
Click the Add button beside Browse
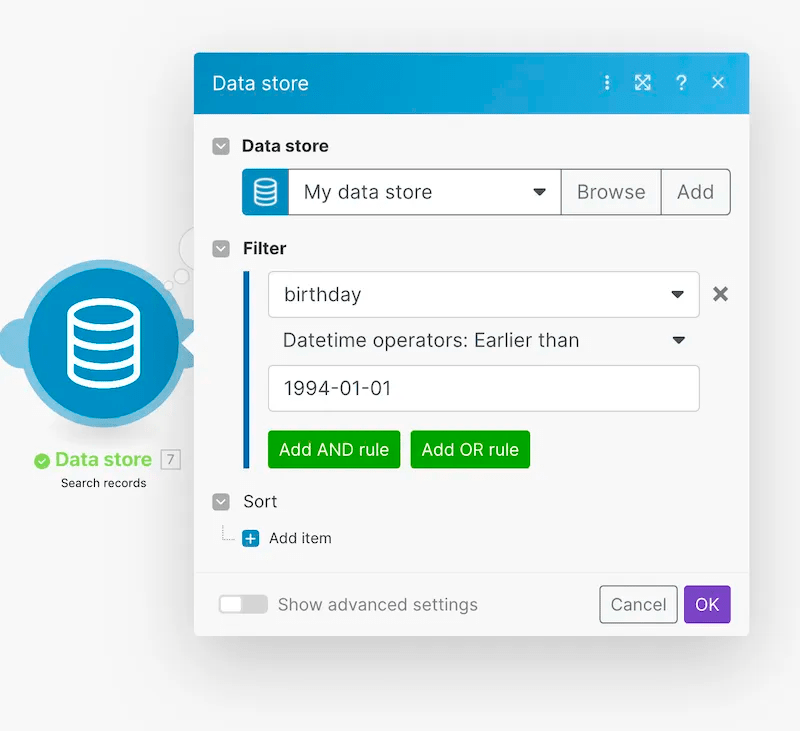click(x=696, y=192)
